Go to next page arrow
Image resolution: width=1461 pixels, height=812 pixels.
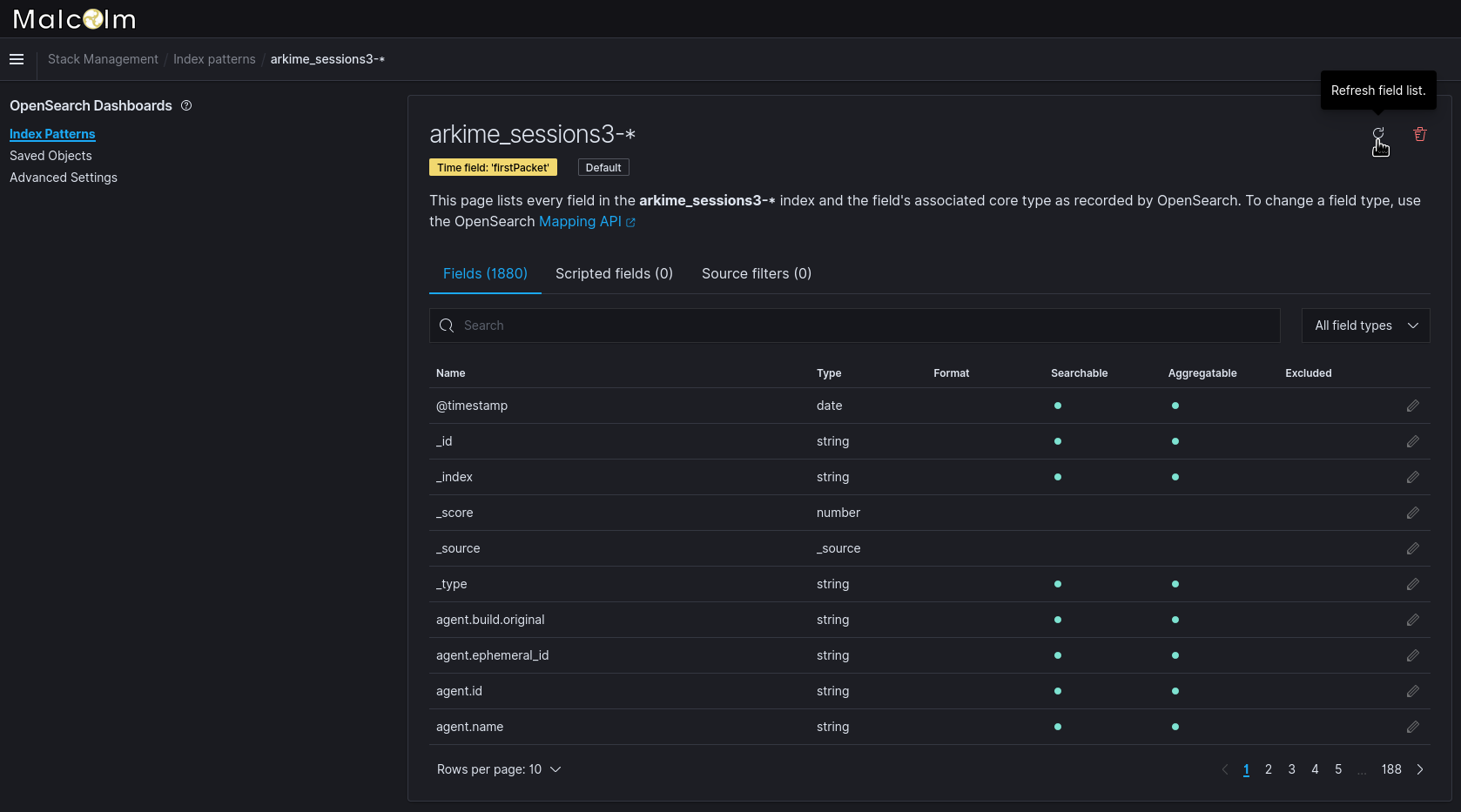(1420, 769)
